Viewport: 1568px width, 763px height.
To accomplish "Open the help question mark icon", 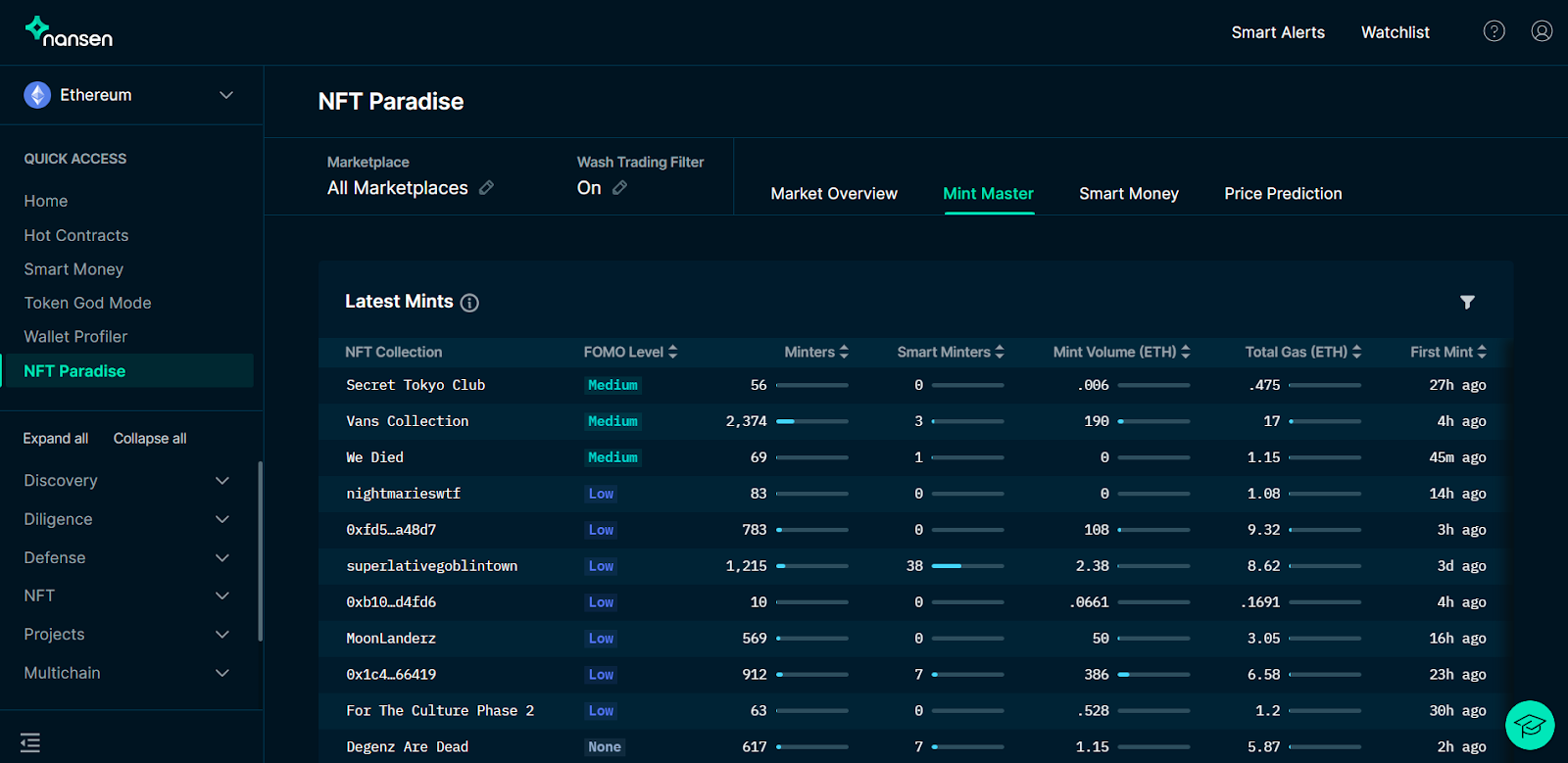I will (x=1494, y=31).
